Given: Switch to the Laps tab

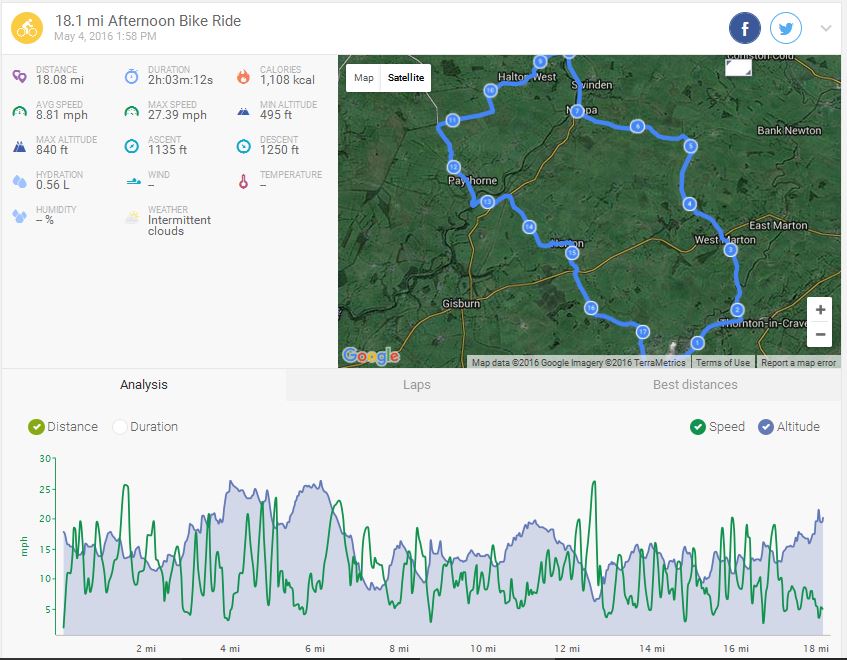Looking at the screenshot, I should click(x=416, y=385).
